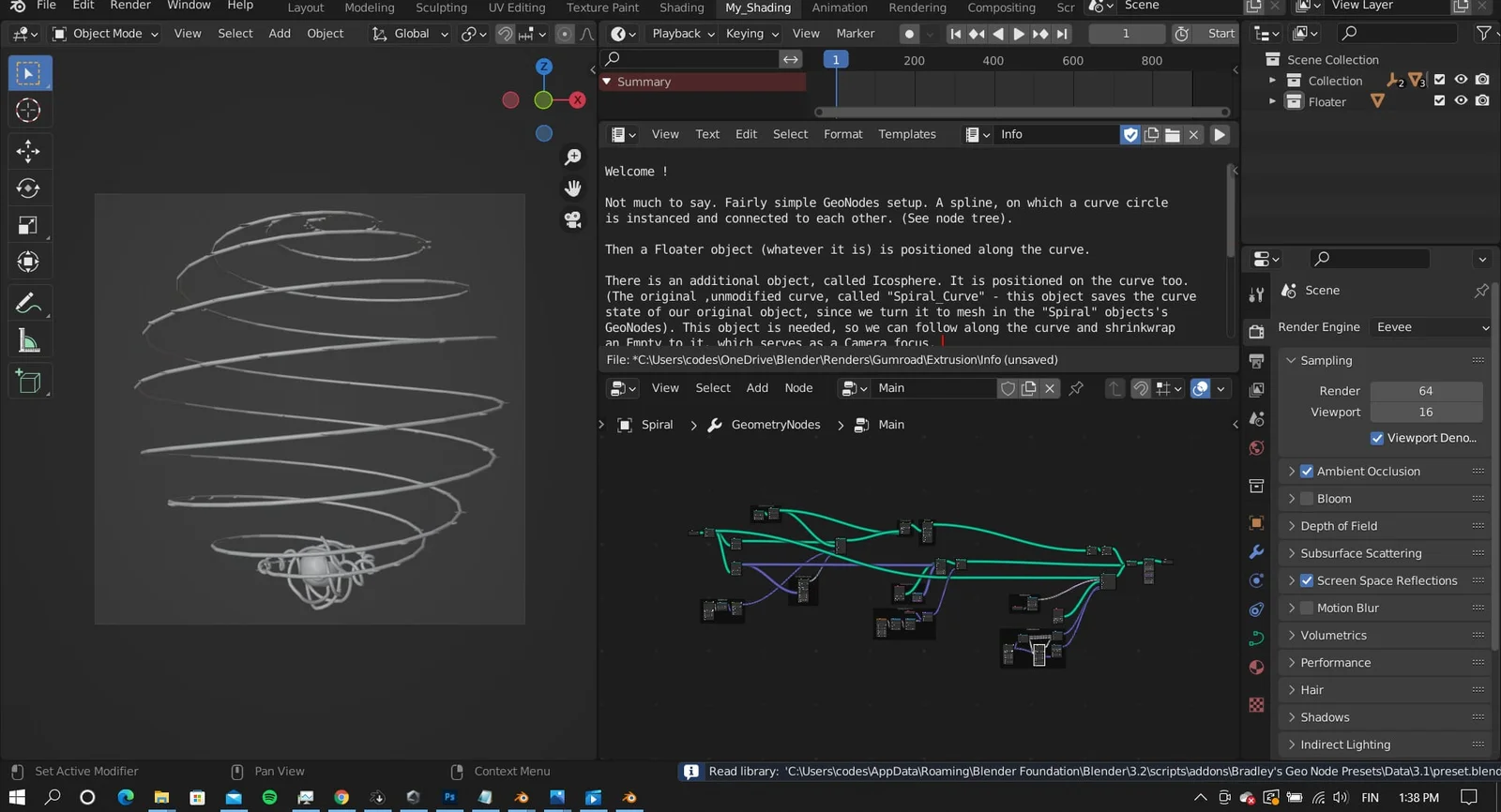The height and width of the screenshot is (812, 1501).
Task: Open the Material properties tab
Action: click(1257, 668)
